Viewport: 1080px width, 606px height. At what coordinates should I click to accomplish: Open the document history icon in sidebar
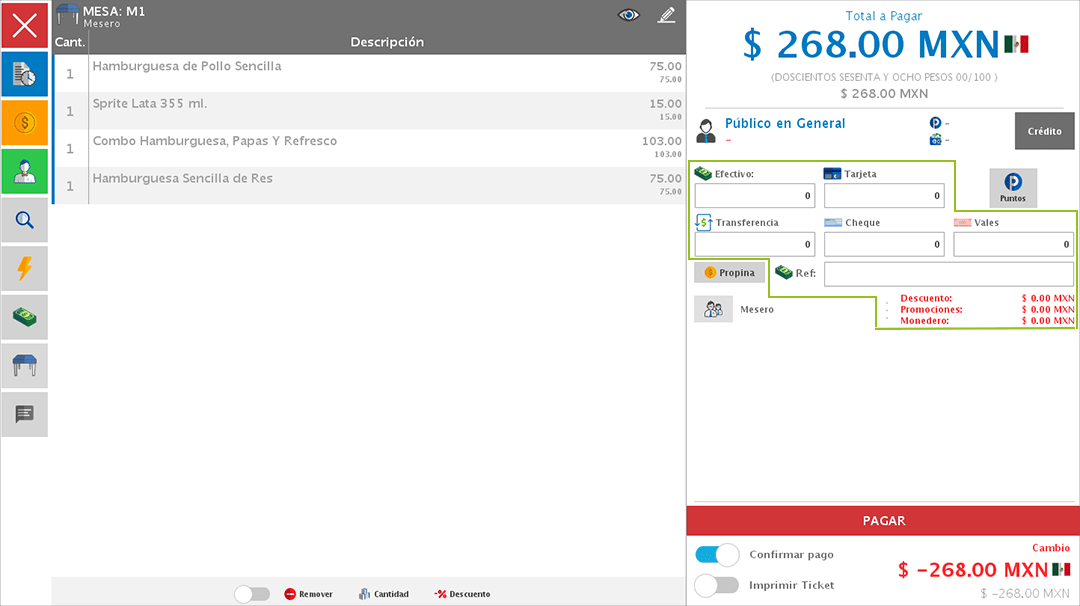[x=25, y=74]
